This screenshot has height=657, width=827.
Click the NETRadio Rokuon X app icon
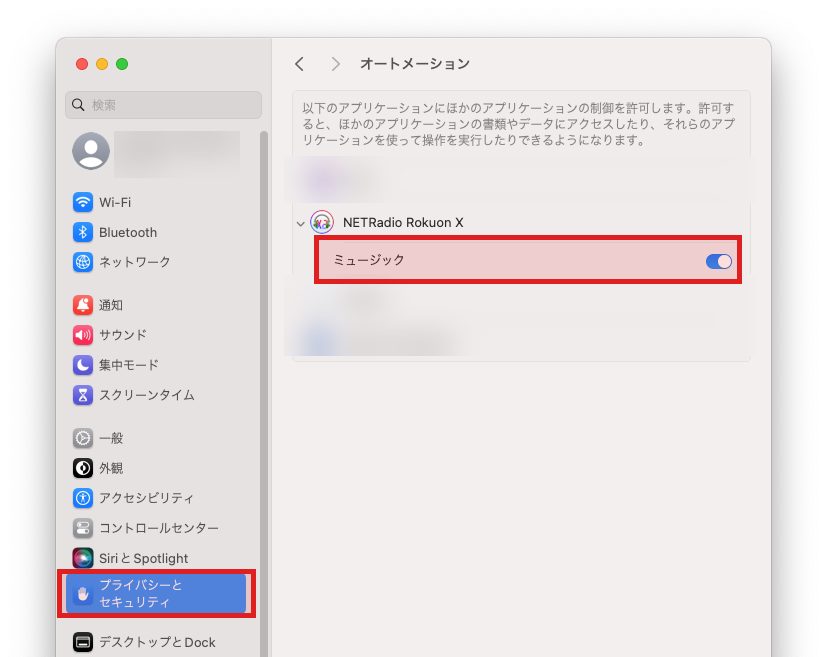(321, 222)
